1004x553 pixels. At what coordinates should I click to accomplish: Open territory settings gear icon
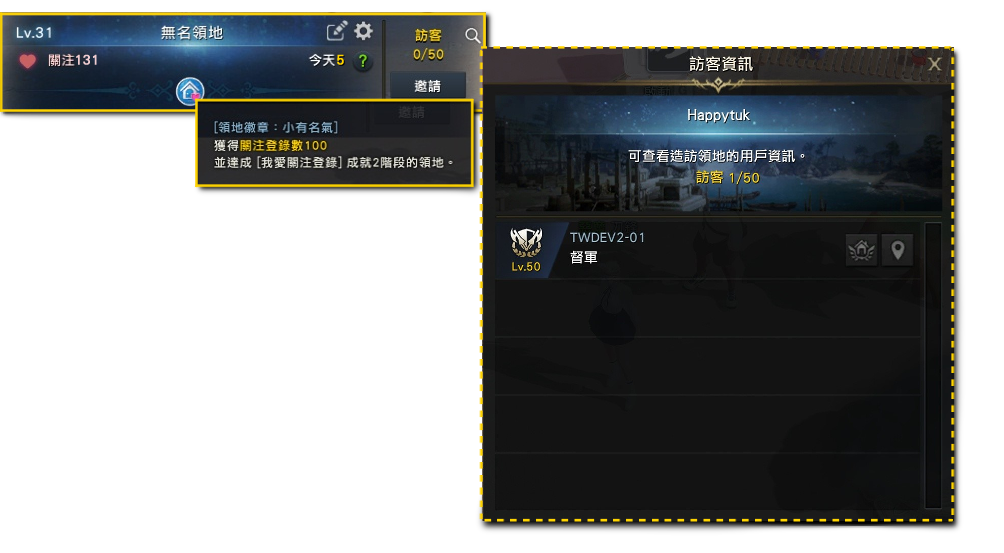tap(364, 31)
